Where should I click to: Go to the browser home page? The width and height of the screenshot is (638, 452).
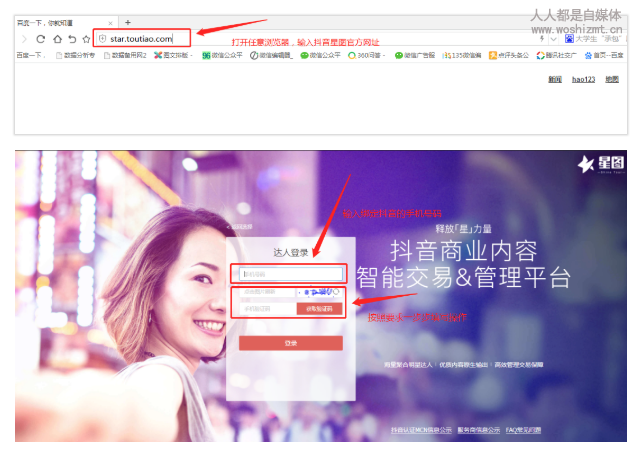(57, 39)
